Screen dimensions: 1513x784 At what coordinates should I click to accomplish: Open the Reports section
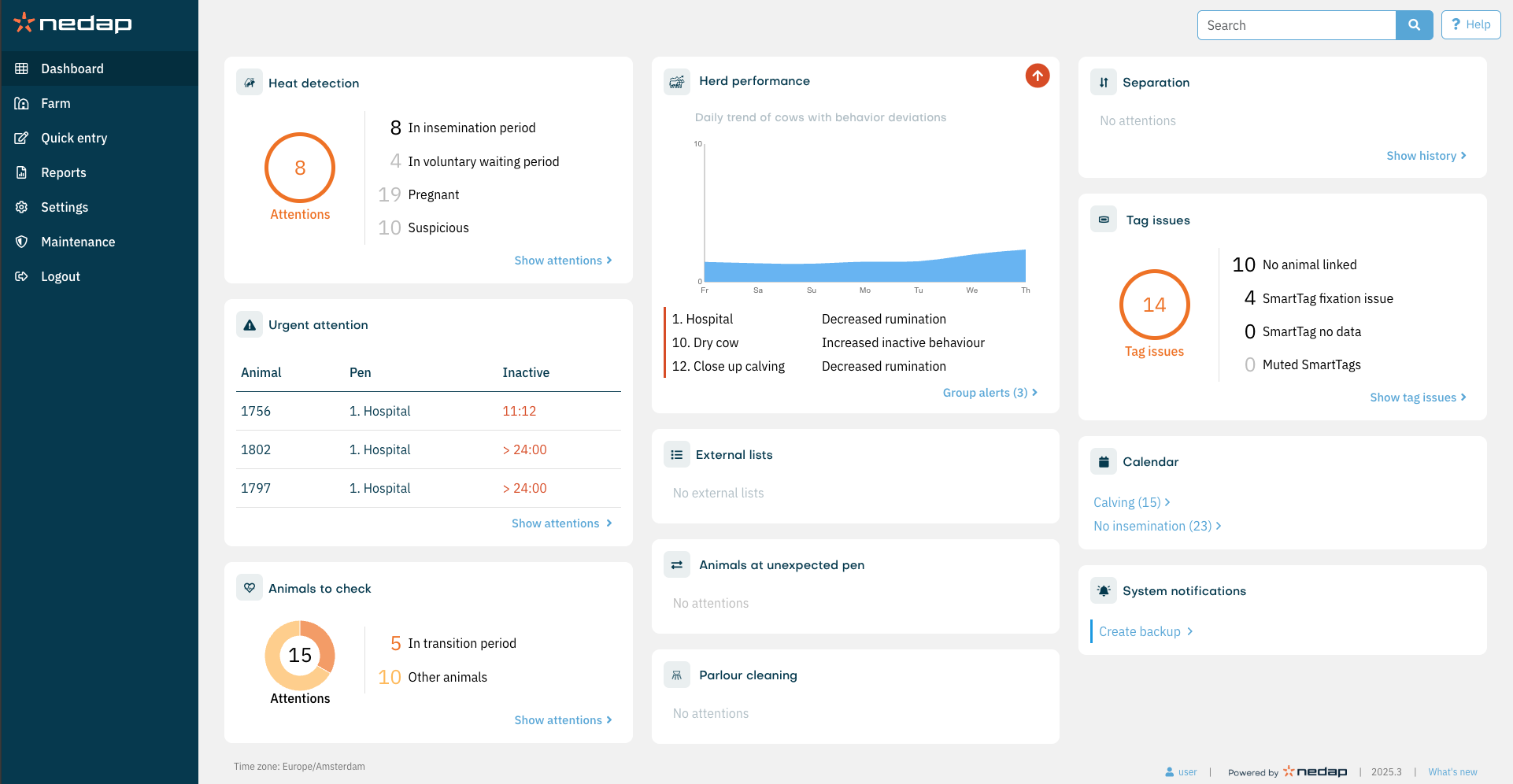64,172
